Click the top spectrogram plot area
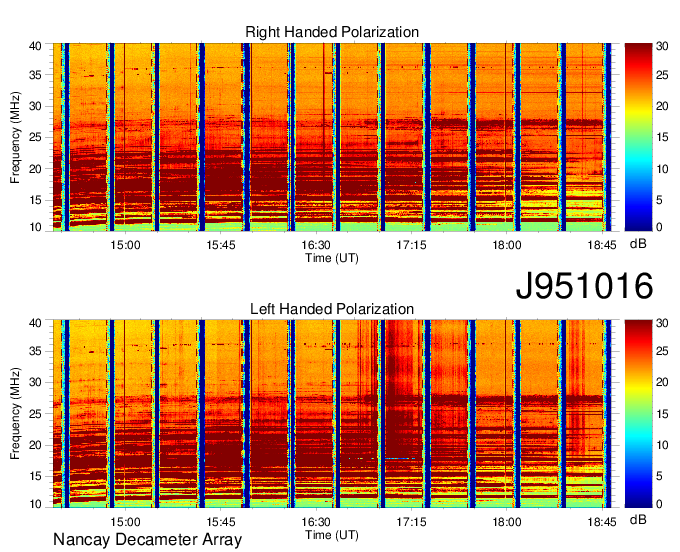680x552 pixels. pos(332,137)
